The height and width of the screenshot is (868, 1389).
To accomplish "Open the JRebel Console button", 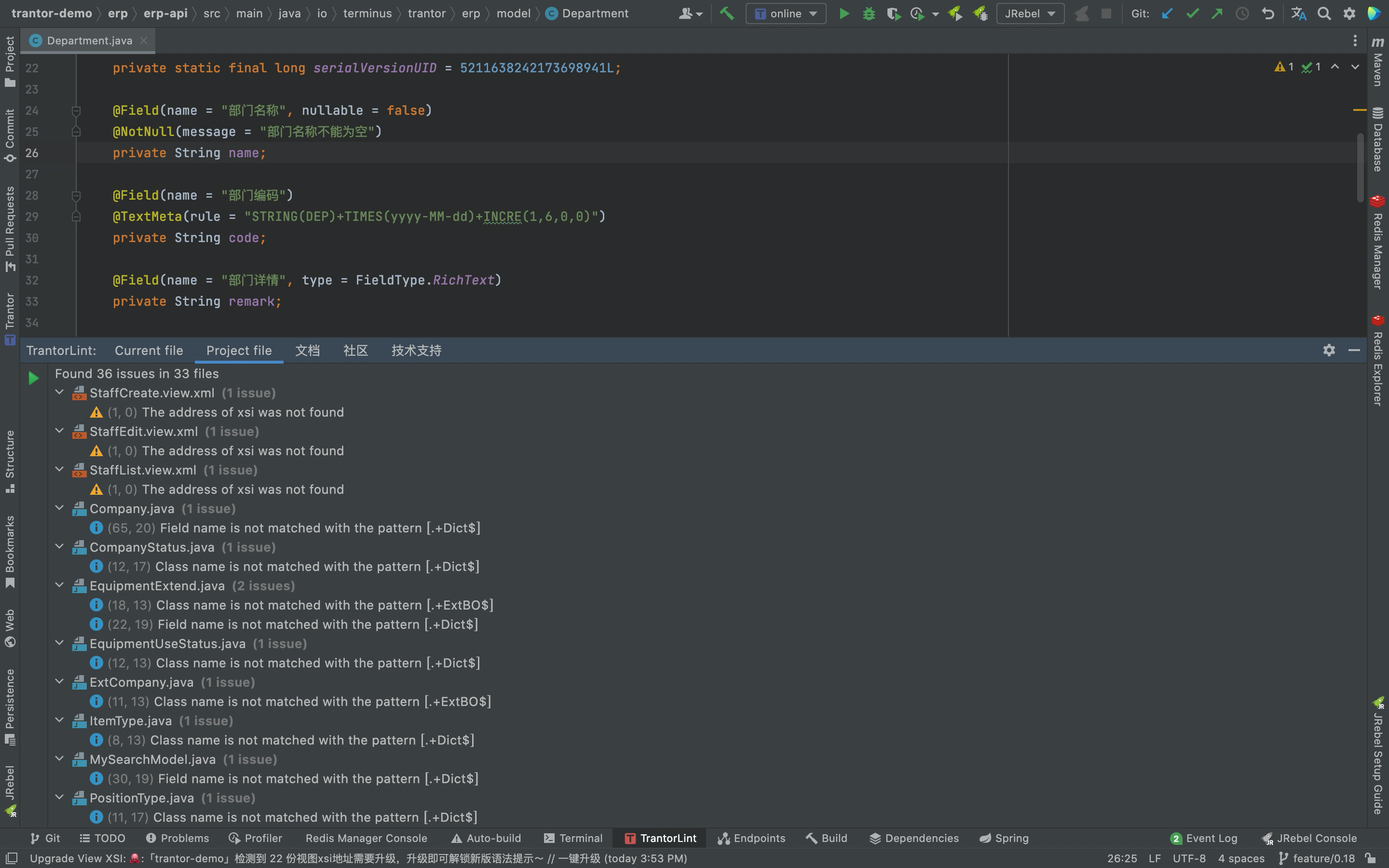I will [1309, 838].
